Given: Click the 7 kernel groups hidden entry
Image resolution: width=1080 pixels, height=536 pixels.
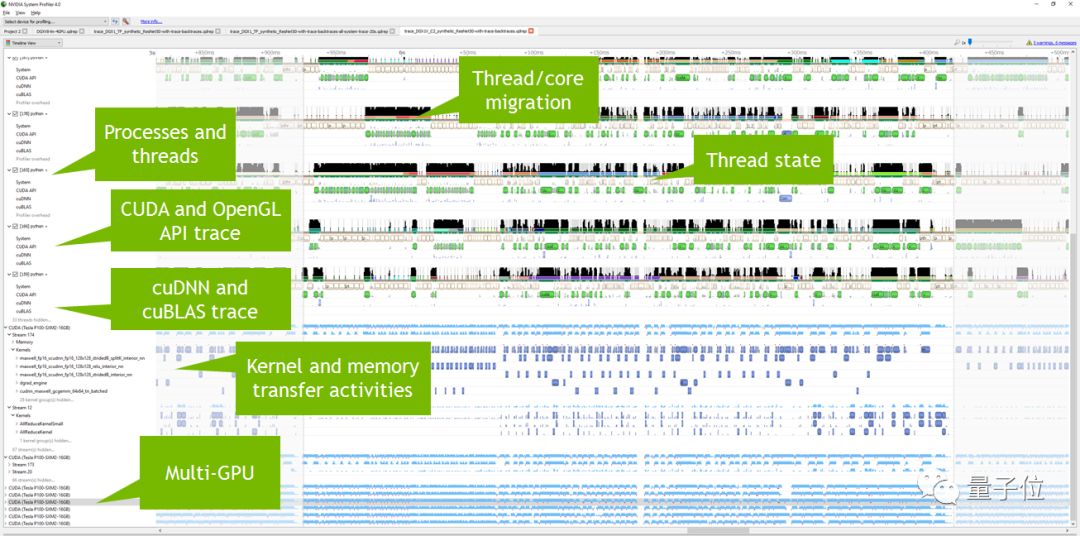Looking at the screenshot, I should coord(45,440).
